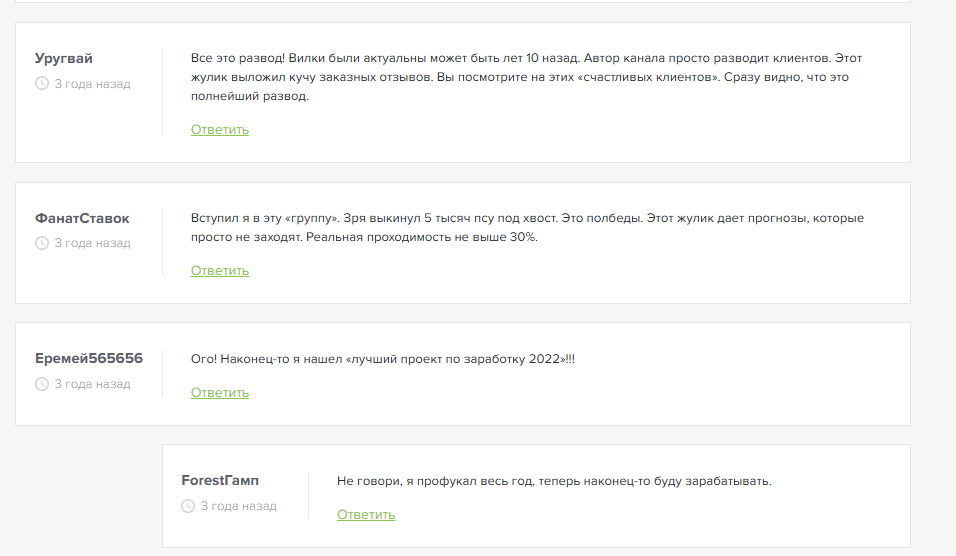Click the "3 года назад" timestamp under ForestГамп
The height and width of the screenshot is (556, 956).
238,506
